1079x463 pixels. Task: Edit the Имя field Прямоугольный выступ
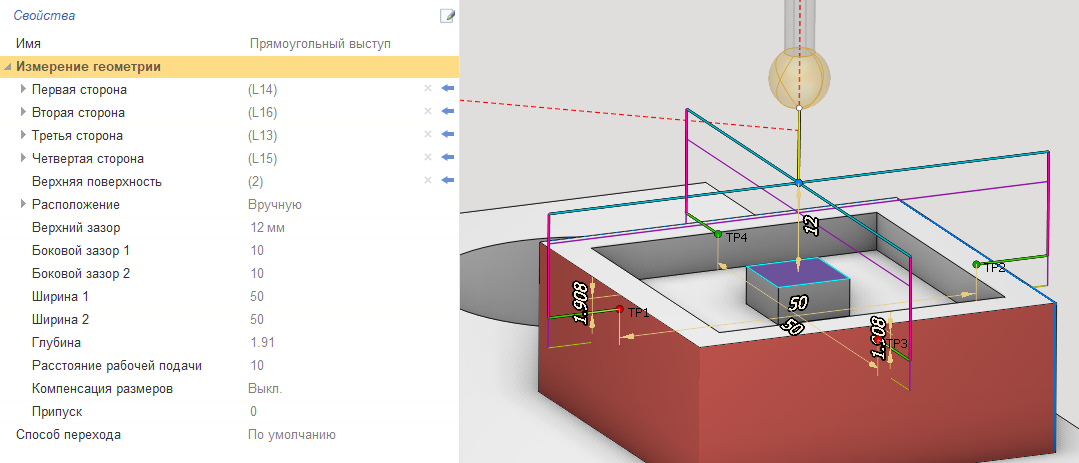pos(318,44)
